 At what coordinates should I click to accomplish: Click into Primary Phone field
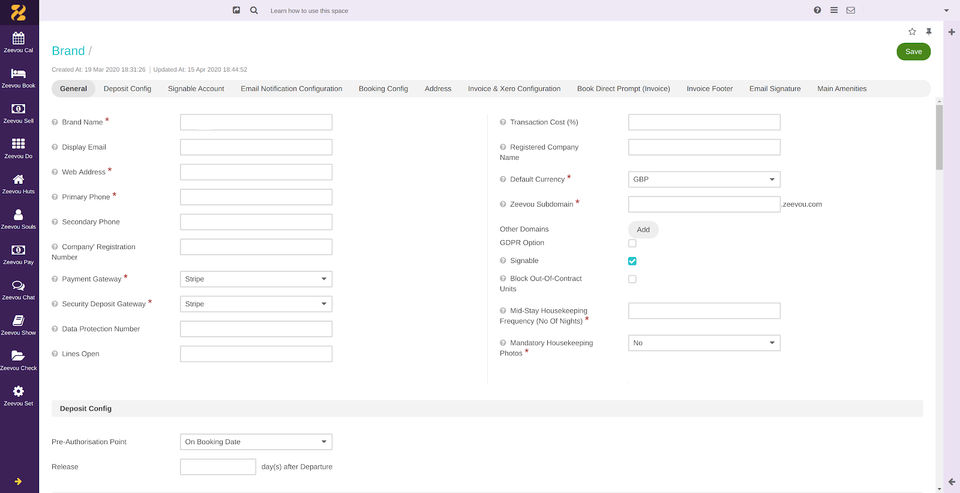256,197
